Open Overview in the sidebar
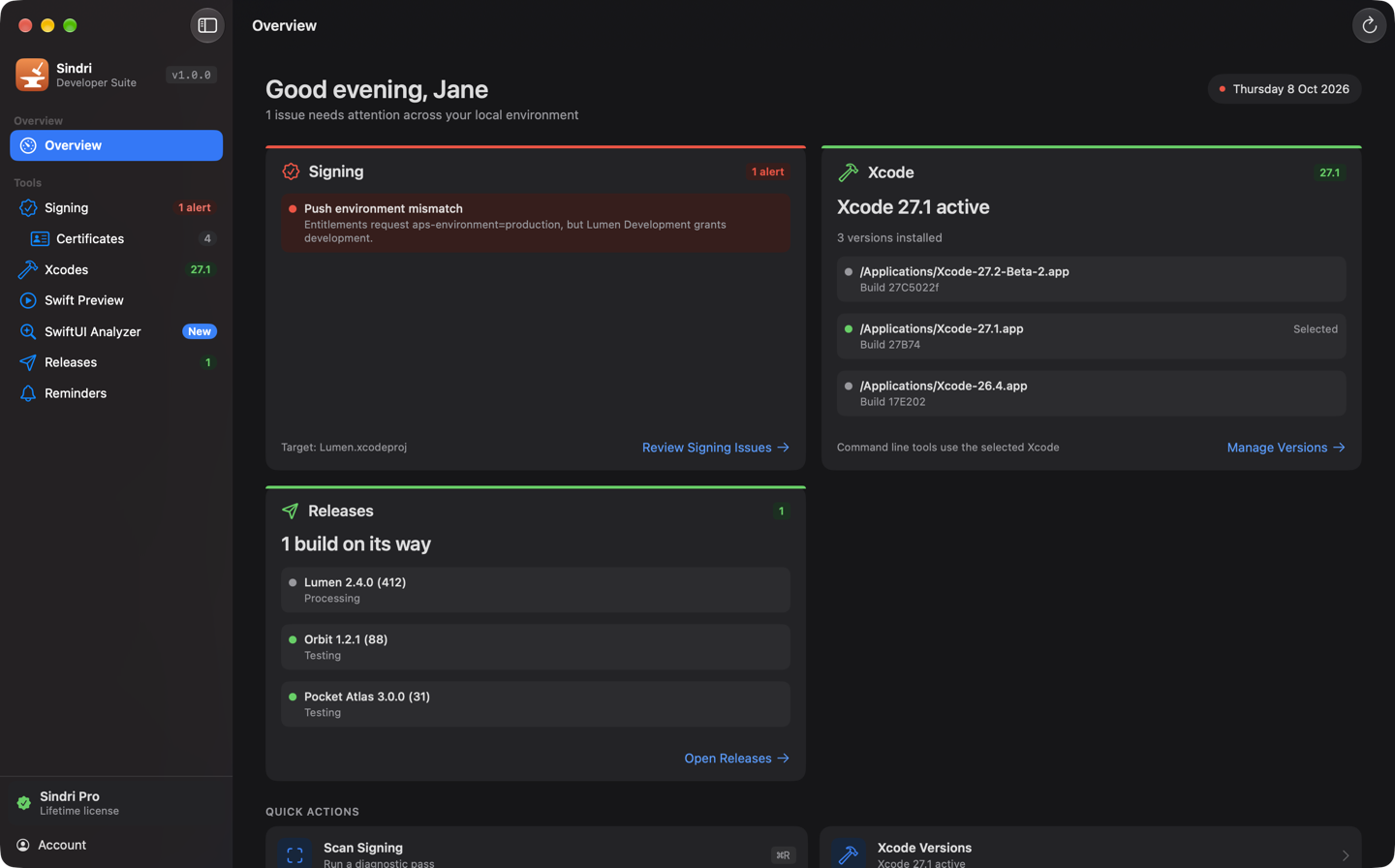 click(116, 145)
